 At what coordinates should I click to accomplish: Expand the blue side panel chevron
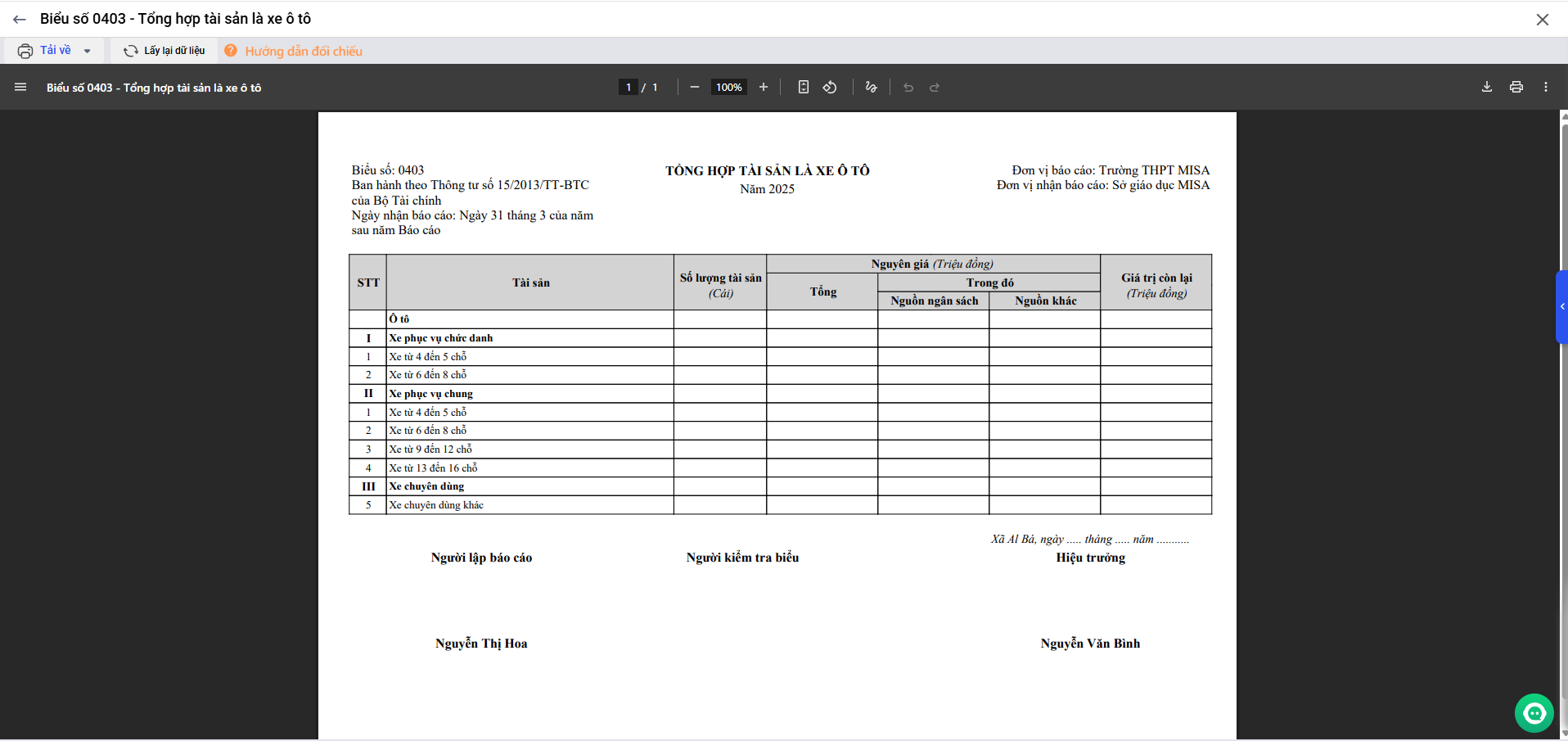click(x=1562, y=306)
